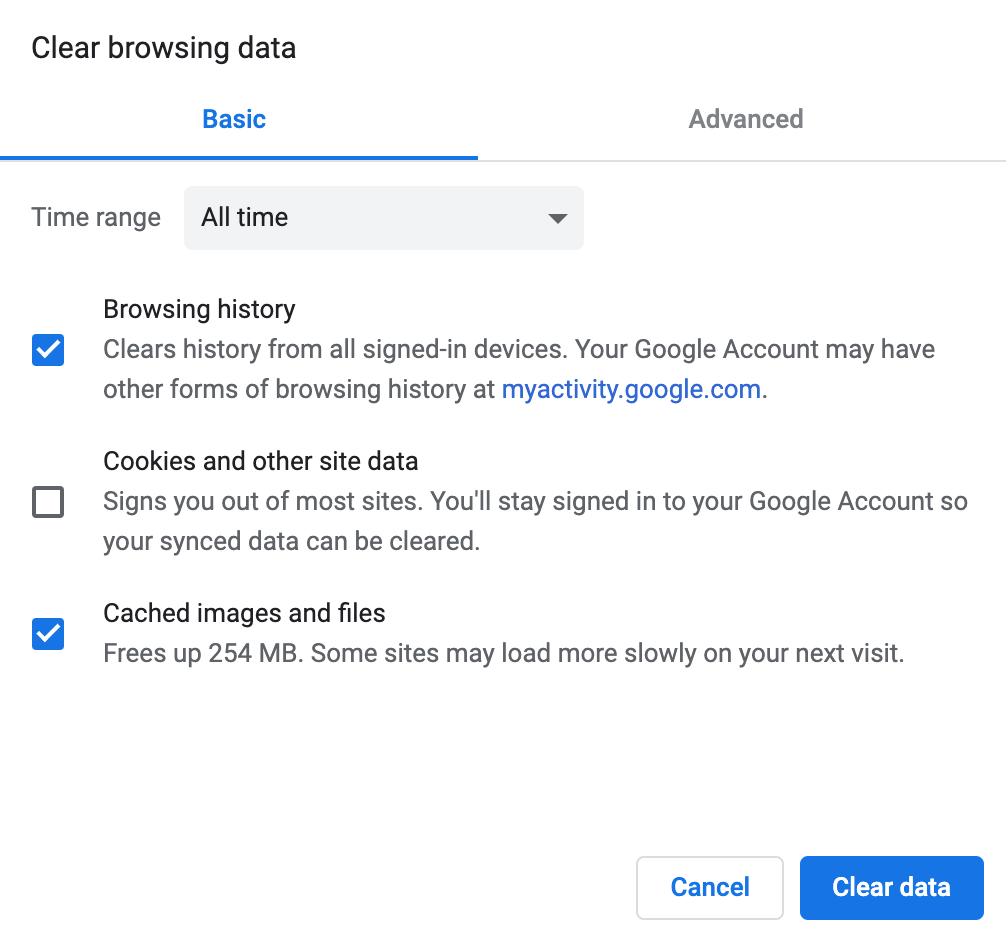The height and width of the screenshot is (947, 1006).
Task: Click the "Time range" label
Action: coord(96,218)
